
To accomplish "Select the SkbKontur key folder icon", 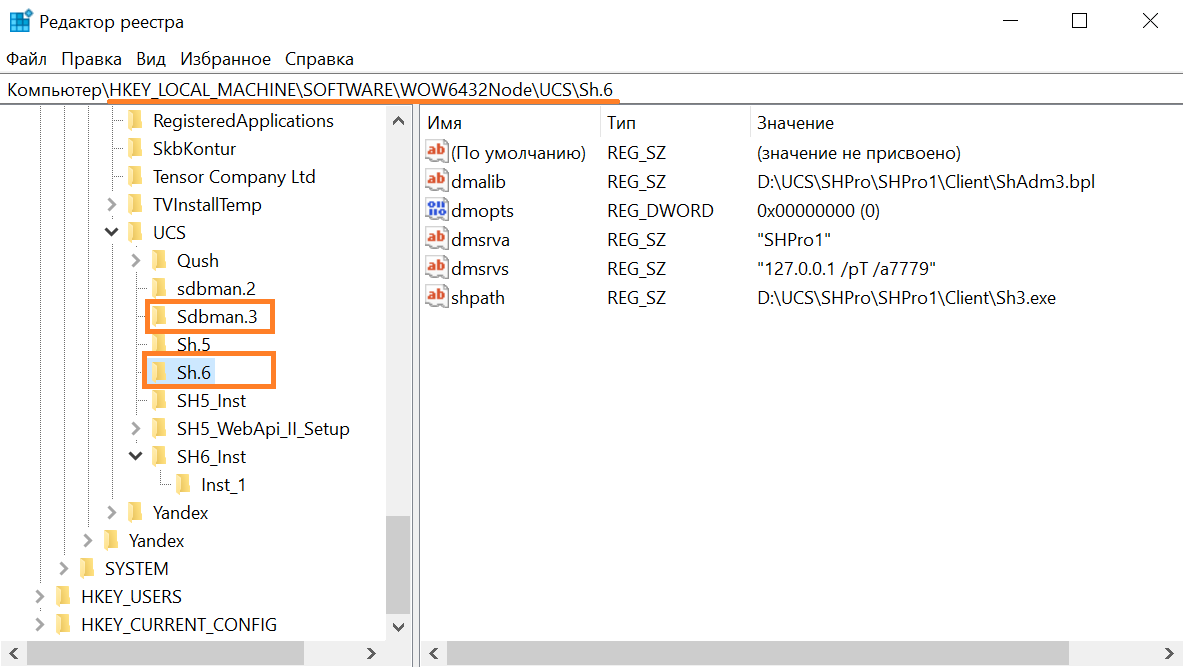I will (x=135, y=149).
